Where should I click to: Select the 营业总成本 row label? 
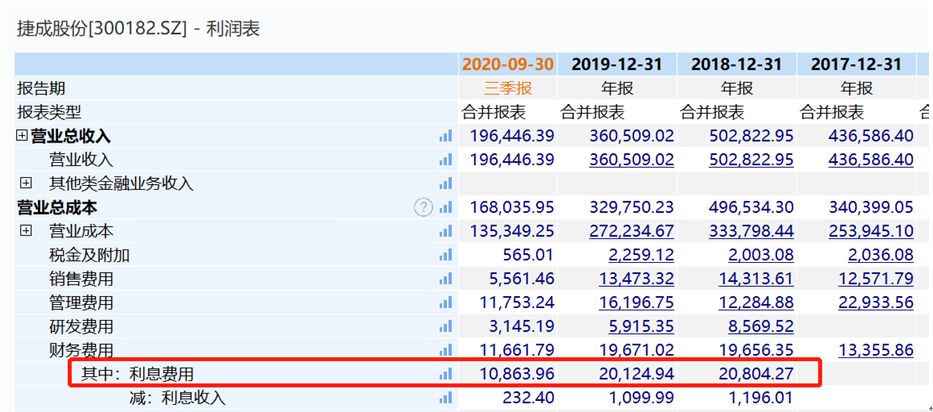57,208
